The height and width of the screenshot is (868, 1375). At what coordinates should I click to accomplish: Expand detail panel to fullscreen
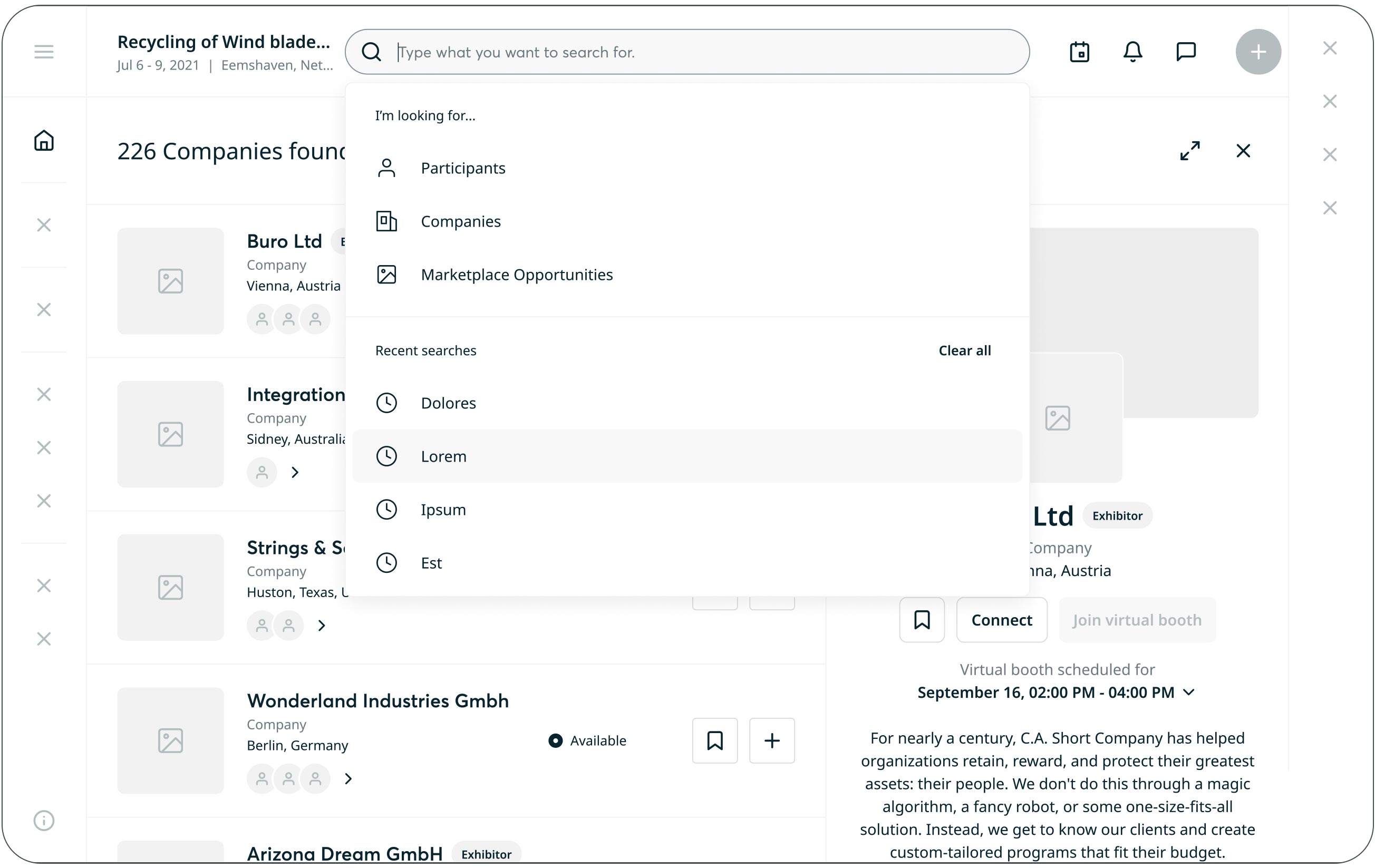(x=1190, y=151)
